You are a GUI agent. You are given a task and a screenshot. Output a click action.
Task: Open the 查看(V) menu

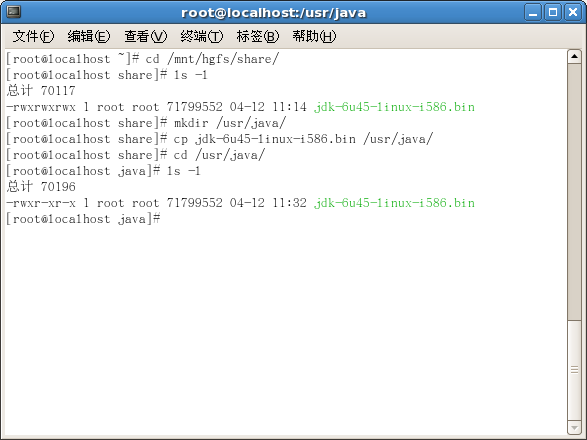(x=145, y=36)
